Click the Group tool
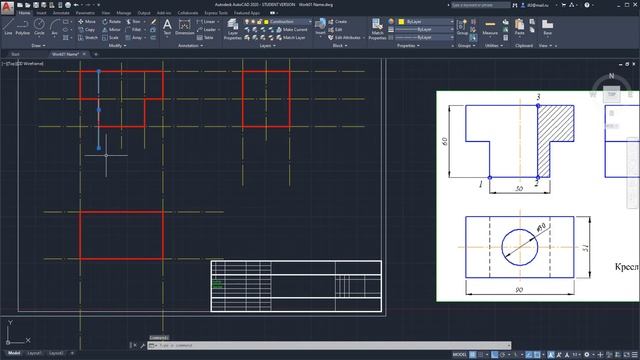640x360 pixels. tap(462, 27)
